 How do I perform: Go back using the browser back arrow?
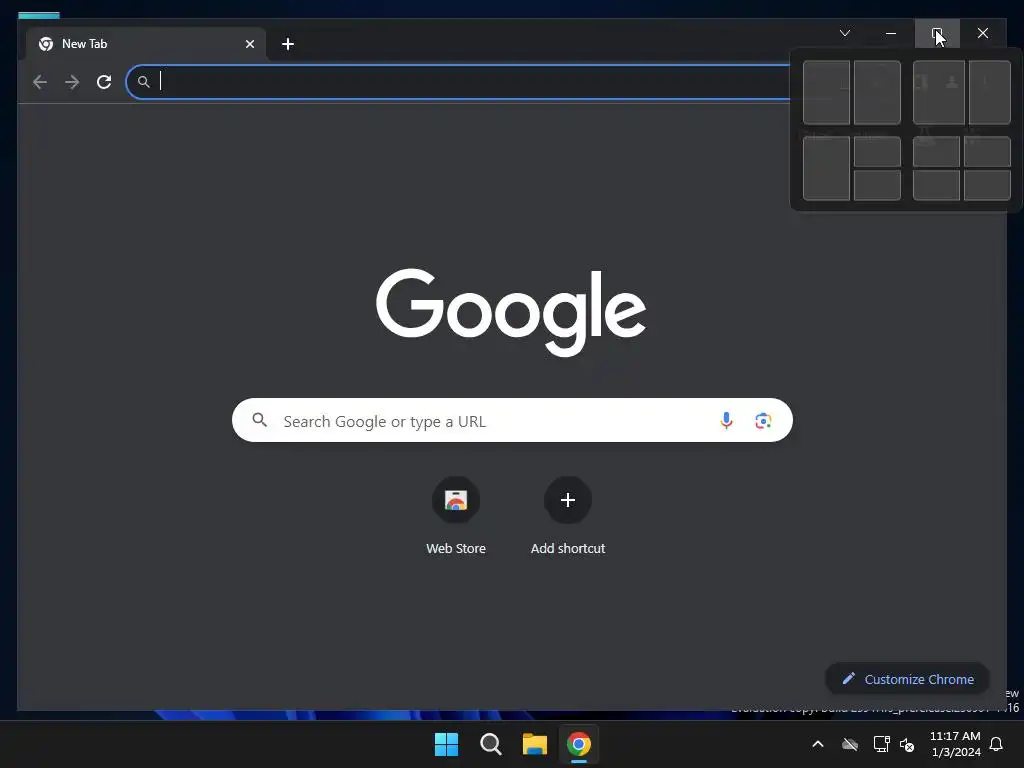[40, 82]
